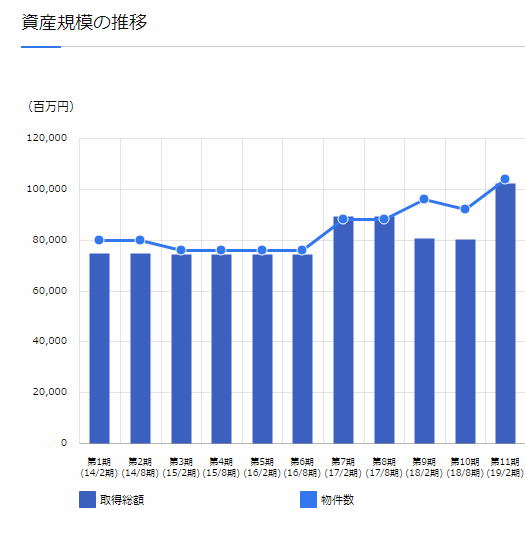
Task: Select the line point above 第10期
Action: point(465,209)
